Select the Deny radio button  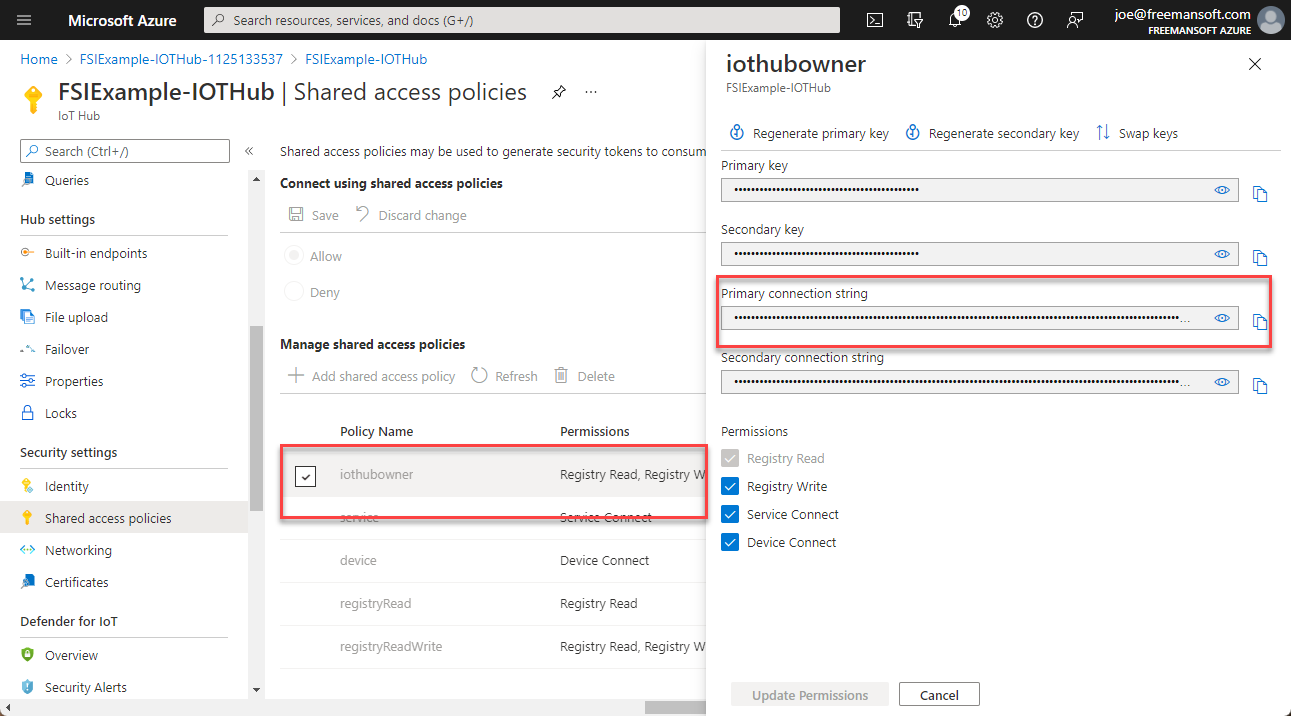point(294,291)
